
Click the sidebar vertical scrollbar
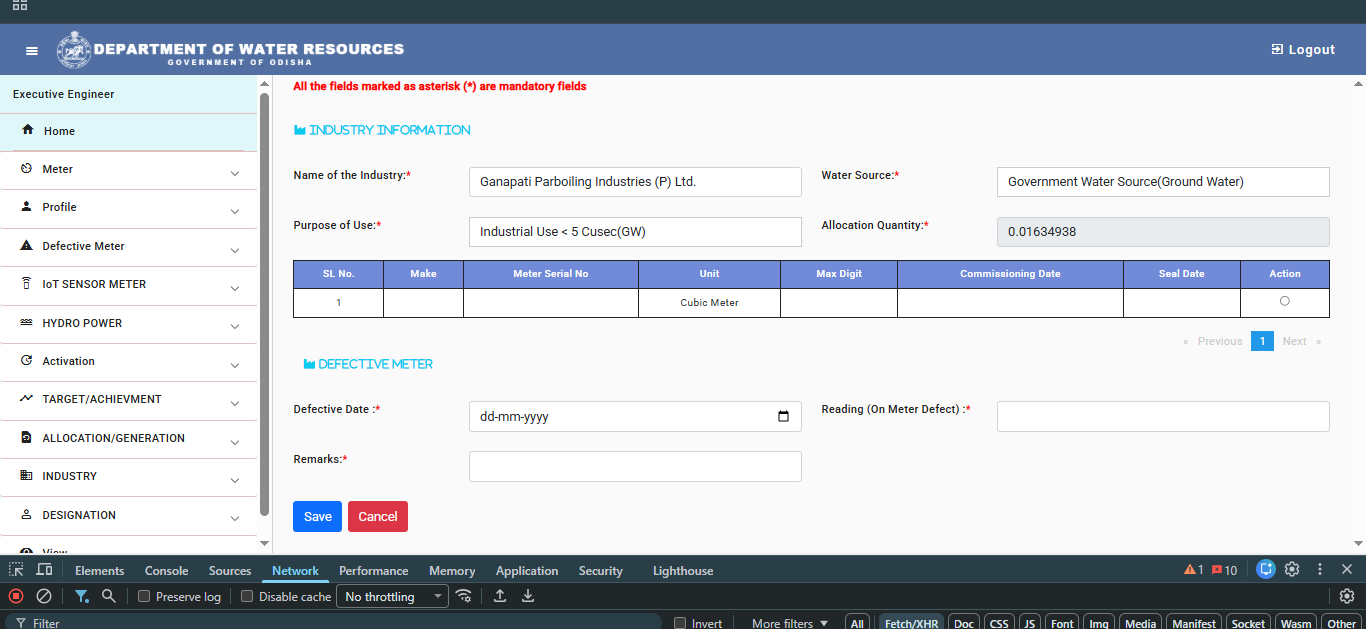click(x=264, y=305)
